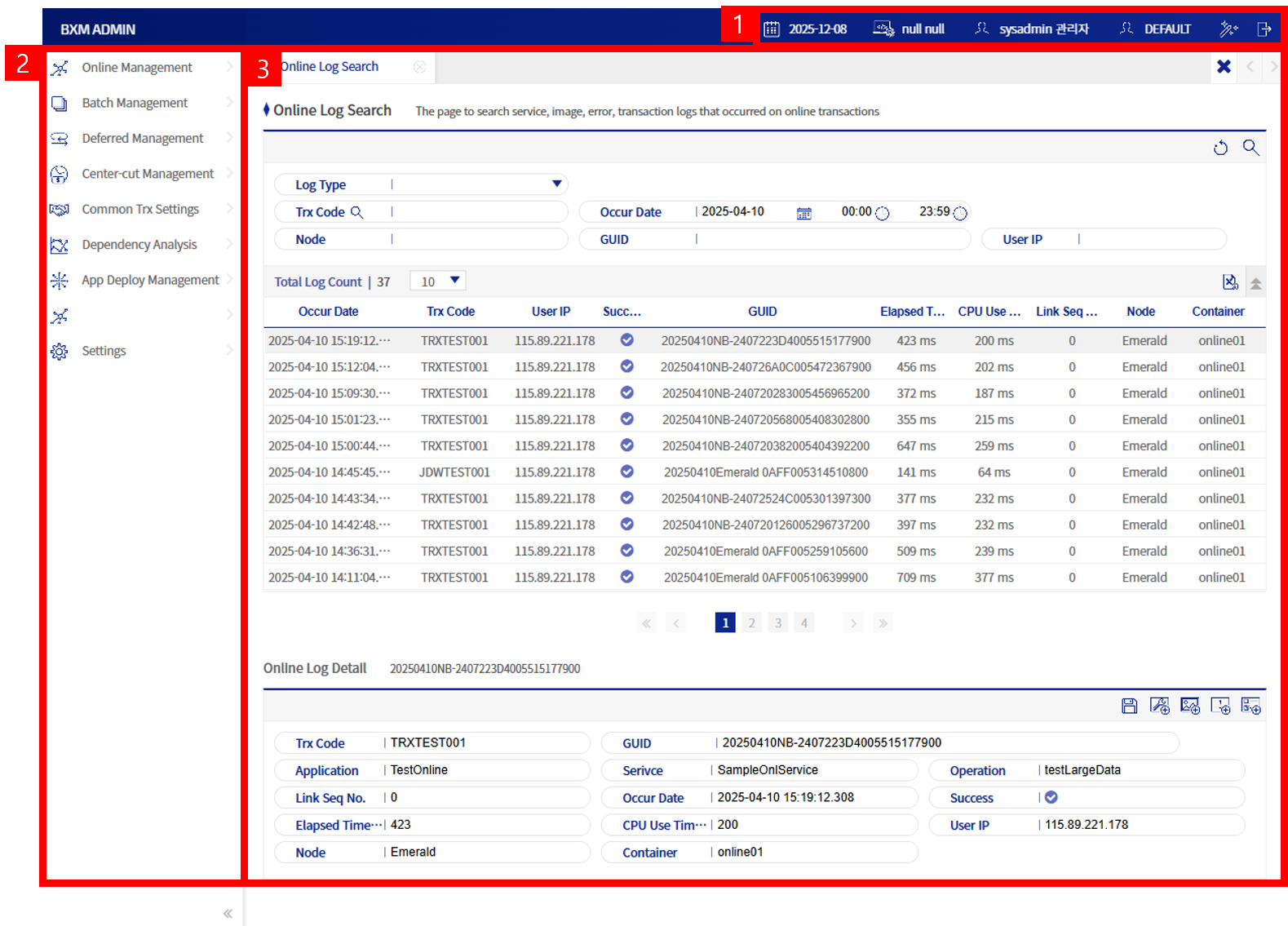
Task: Close all tabs with the blue X button
Action: click(1224, 67)
